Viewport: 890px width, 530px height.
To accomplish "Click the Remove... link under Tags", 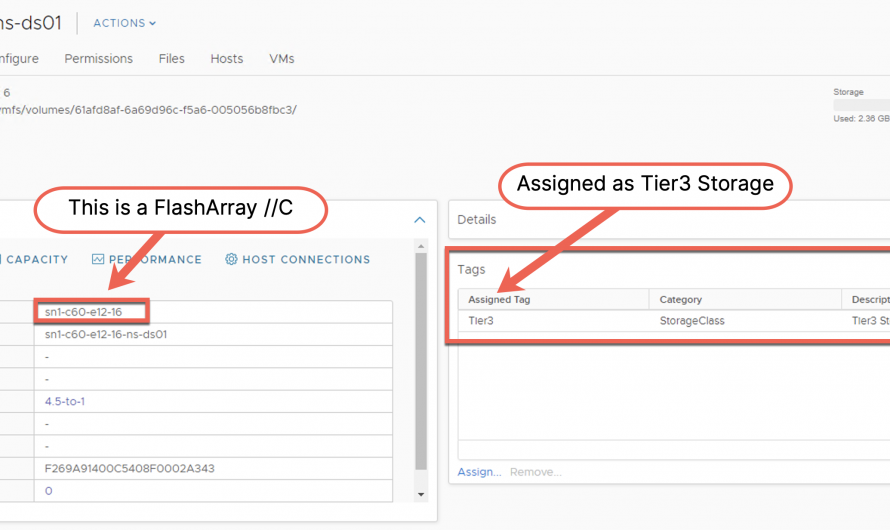I will pos(535,472).
